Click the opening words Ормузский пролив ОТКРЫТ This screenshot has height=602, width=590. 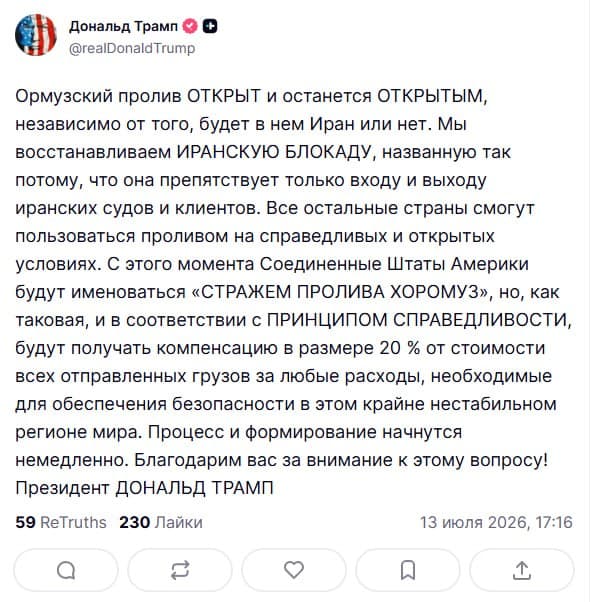(x=138, y=96)
